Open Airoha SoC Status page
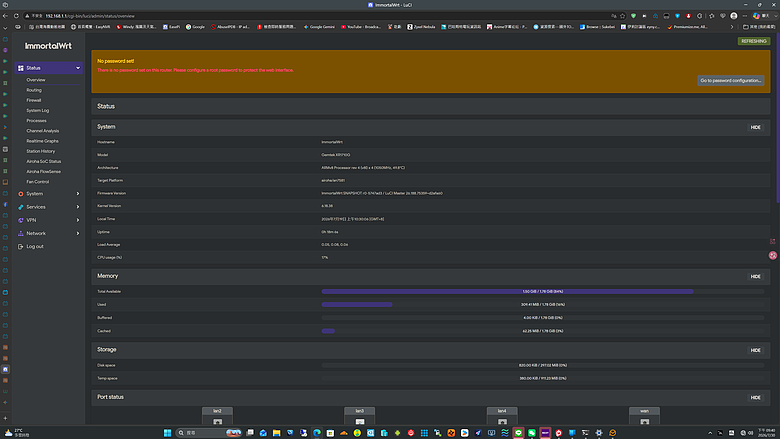This screenshot has width=780, height=439. coord(44,162)
